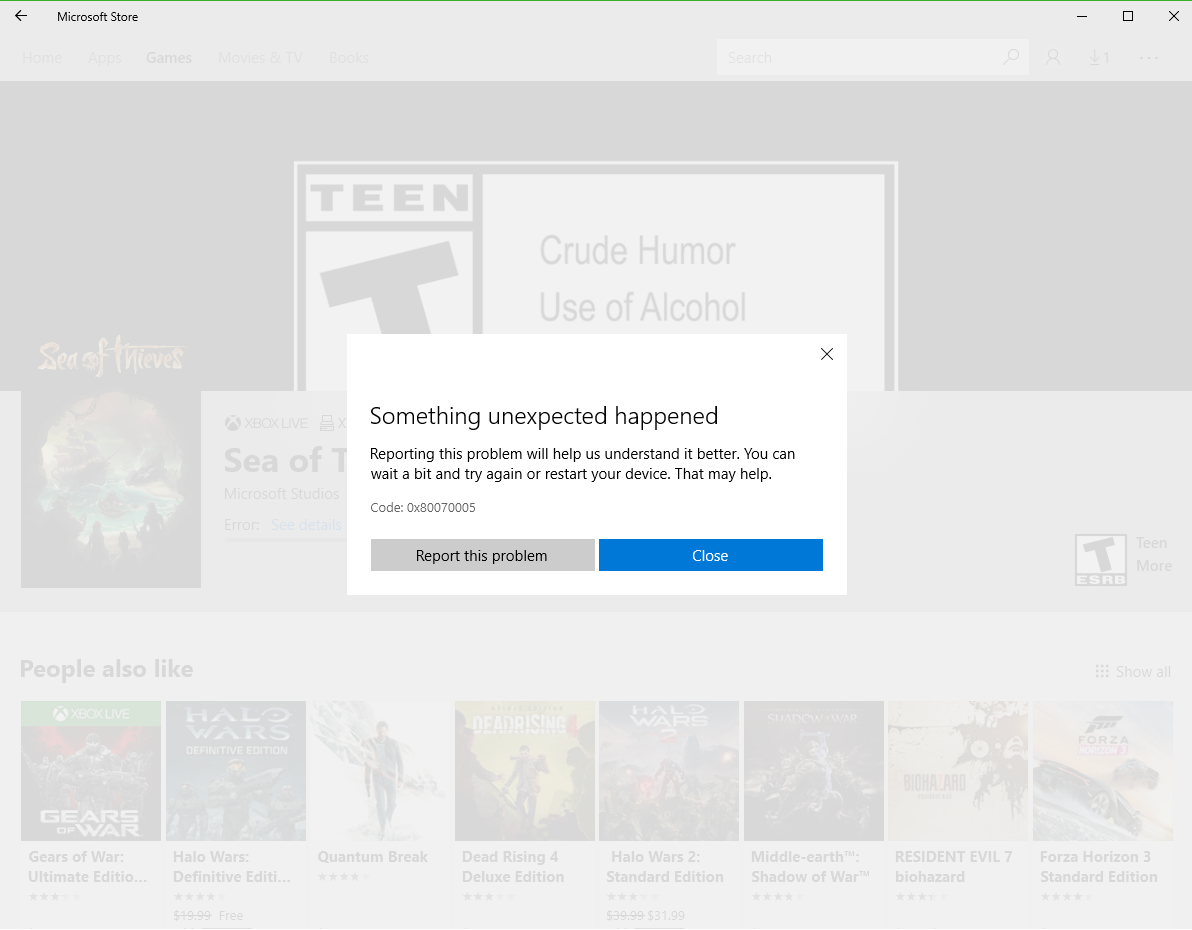The width and height of the screenshot is (1192, 930).
Task: Click the More rating link
Action: 1153,566
